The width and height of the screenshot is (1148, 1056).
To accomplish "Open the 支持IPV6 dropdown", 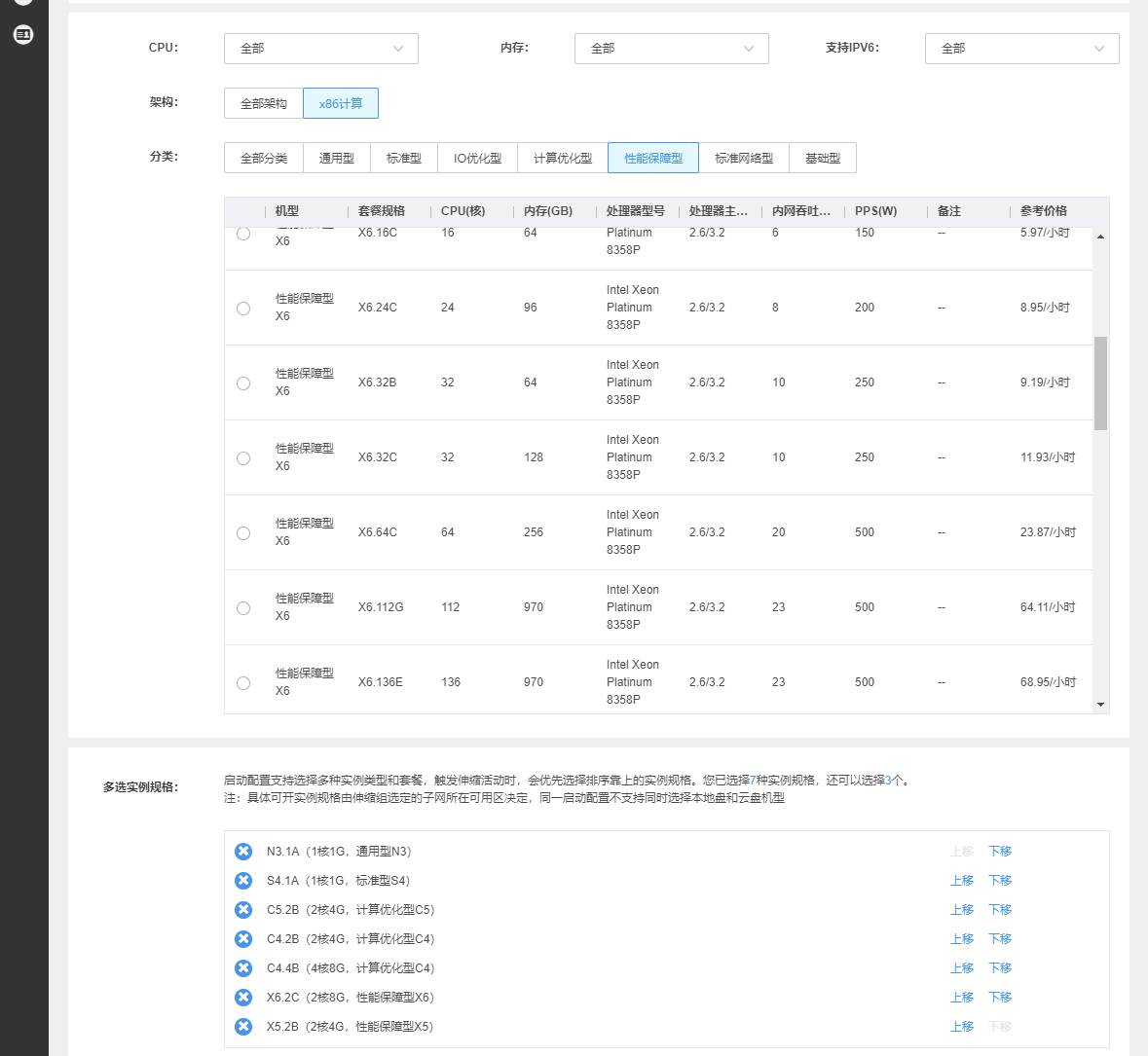I will click(1021, 49).
